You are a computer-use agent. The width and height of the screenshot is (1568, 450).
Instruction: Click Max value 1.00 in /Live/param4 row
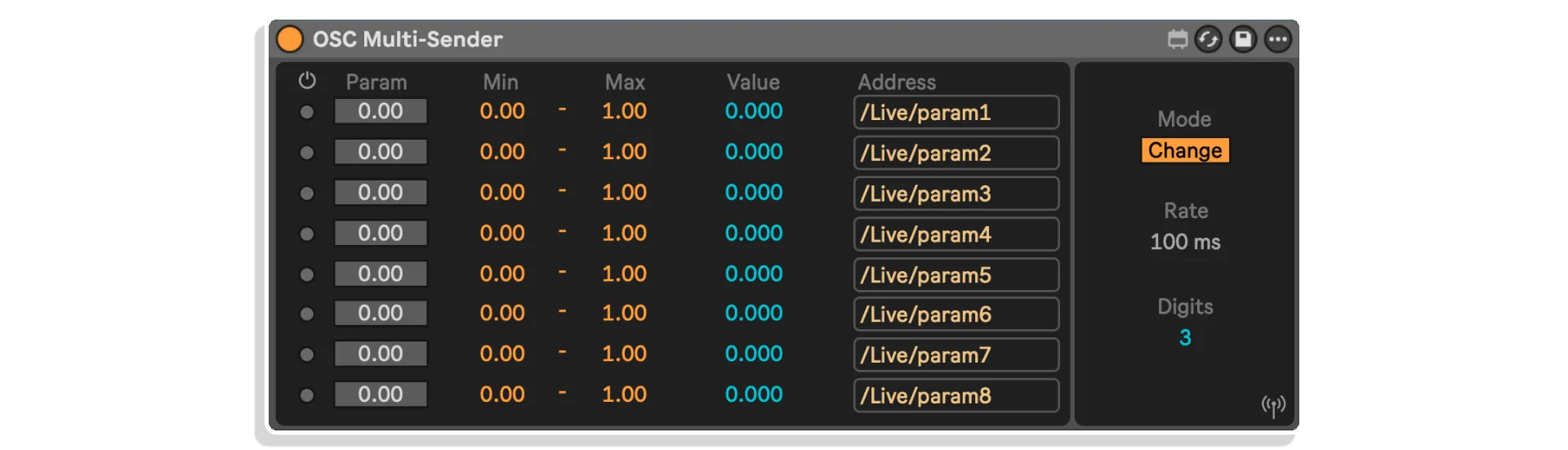pyautogui.click(x=624, y=234)
